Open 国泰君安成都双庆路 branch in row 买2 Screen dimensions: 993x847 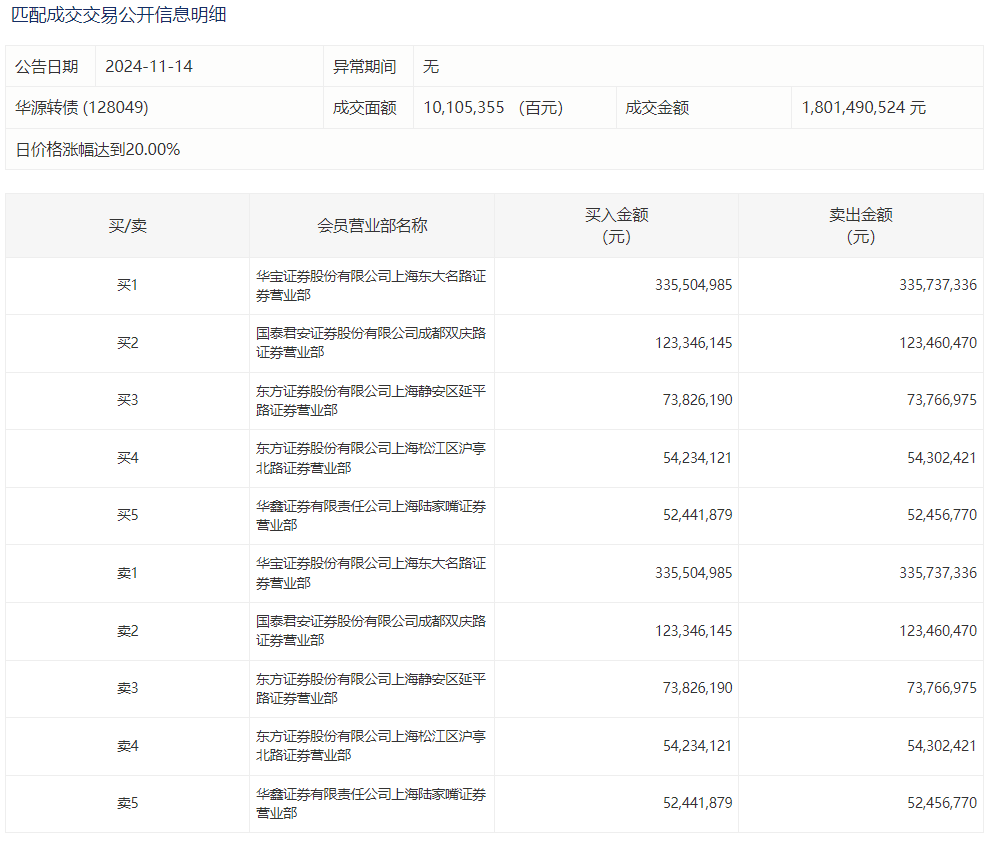[x=371, y=343]
